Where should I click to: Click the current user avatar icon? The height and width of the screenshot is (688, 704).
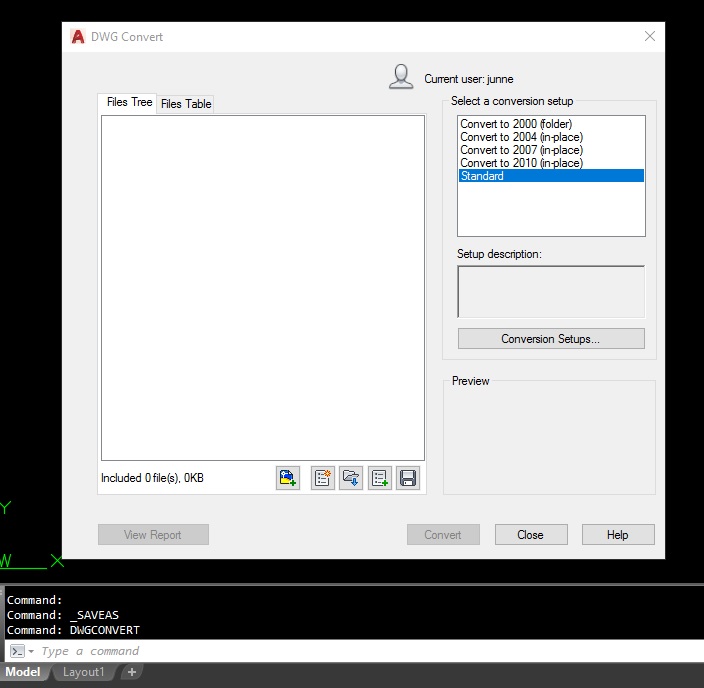coord(401,77)
